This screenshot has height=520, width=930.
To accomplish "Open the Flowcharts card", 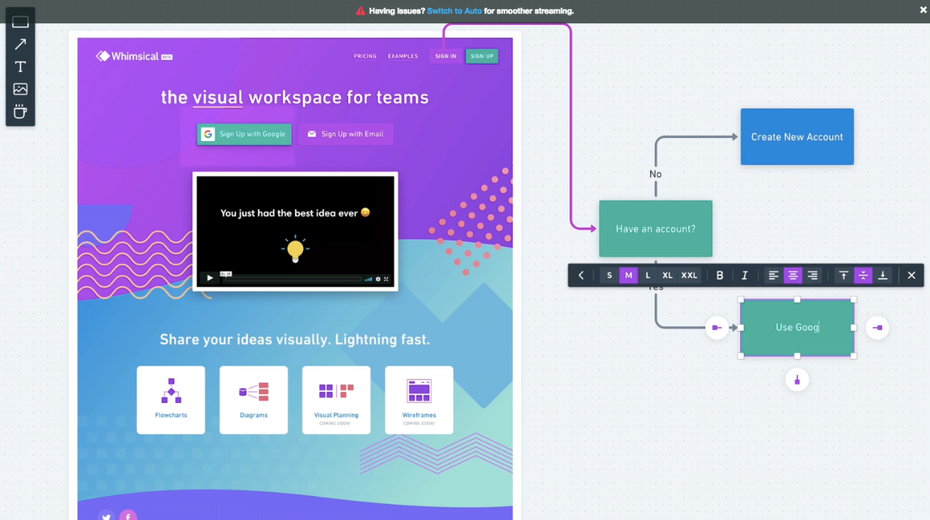I will (x=171, y=400).
